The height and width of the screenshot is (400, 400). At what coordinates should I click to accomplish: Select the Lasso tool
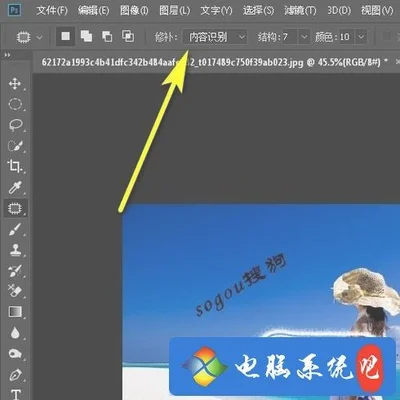click(15, 125)
